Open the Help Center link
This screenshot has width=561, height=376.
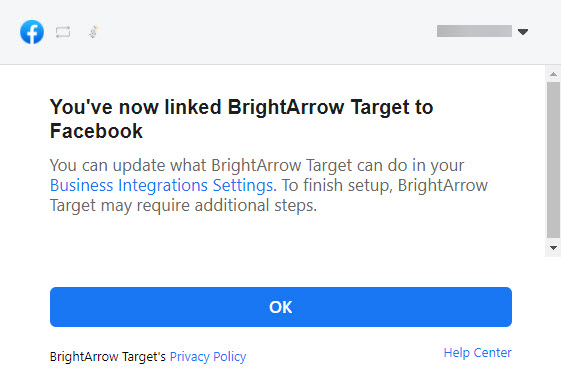[477, 353]
